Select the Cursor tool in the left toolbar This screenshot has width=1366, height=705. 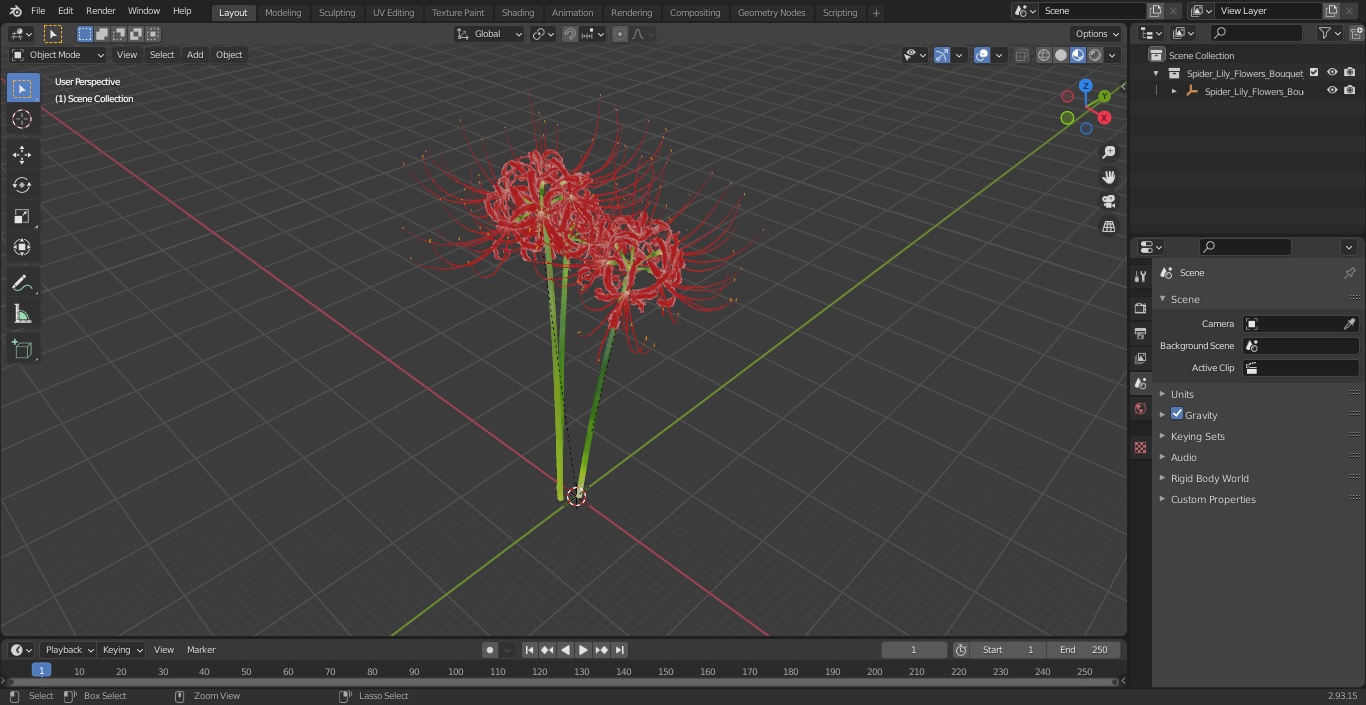tap(22, 119)
